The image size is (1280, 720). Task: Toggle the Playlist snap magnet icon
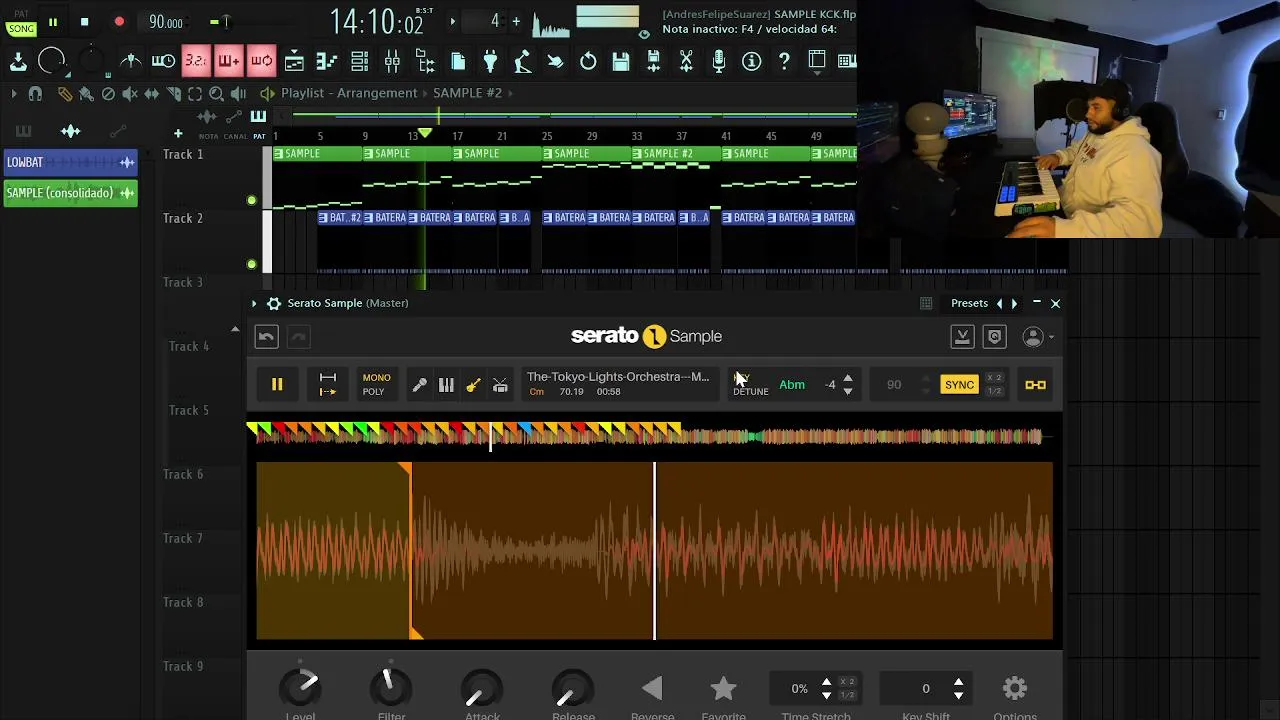point(35,93)
